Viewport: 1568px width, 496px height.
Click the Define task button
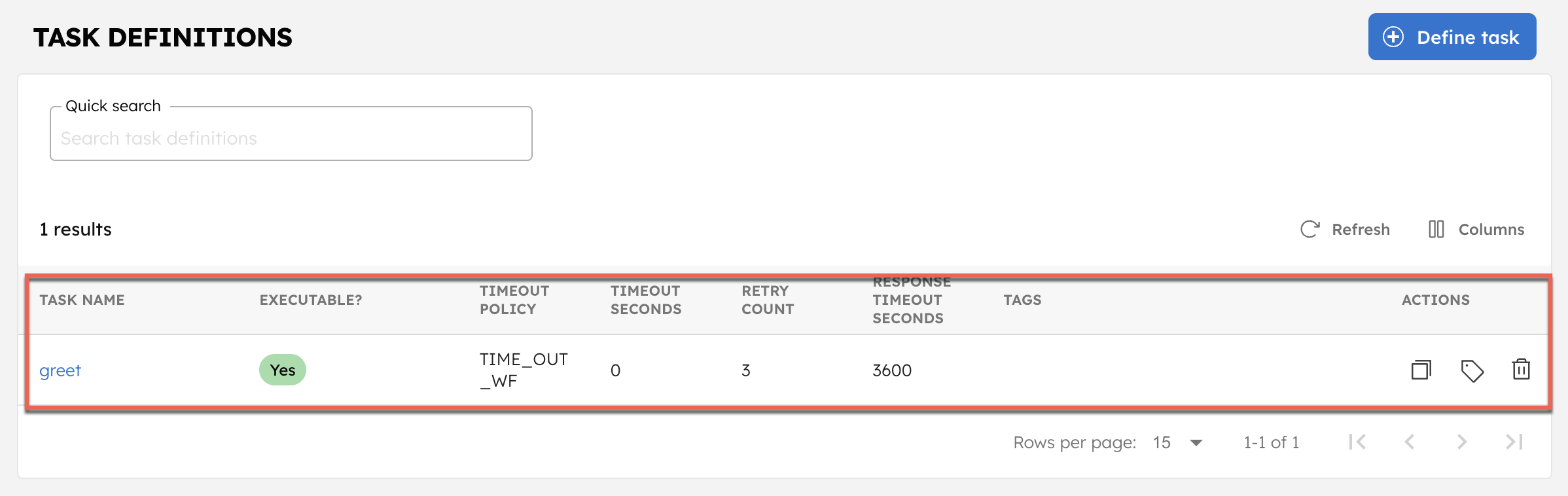point(1452,37)
